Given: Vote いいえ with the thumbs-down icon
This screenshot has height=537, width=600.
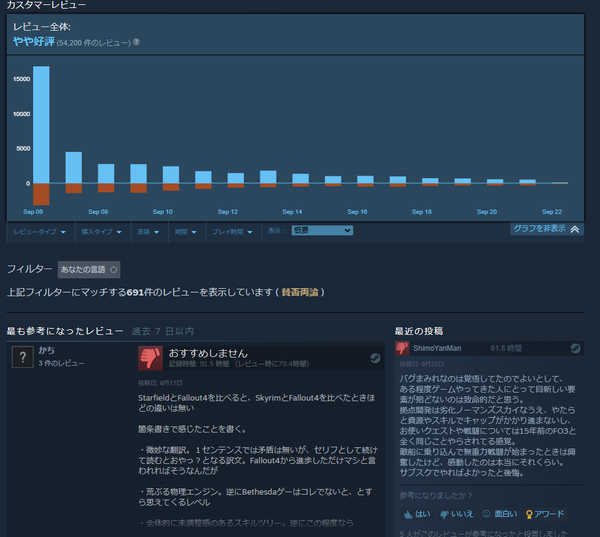Looking at the screenshot, I should click(457, 514).
